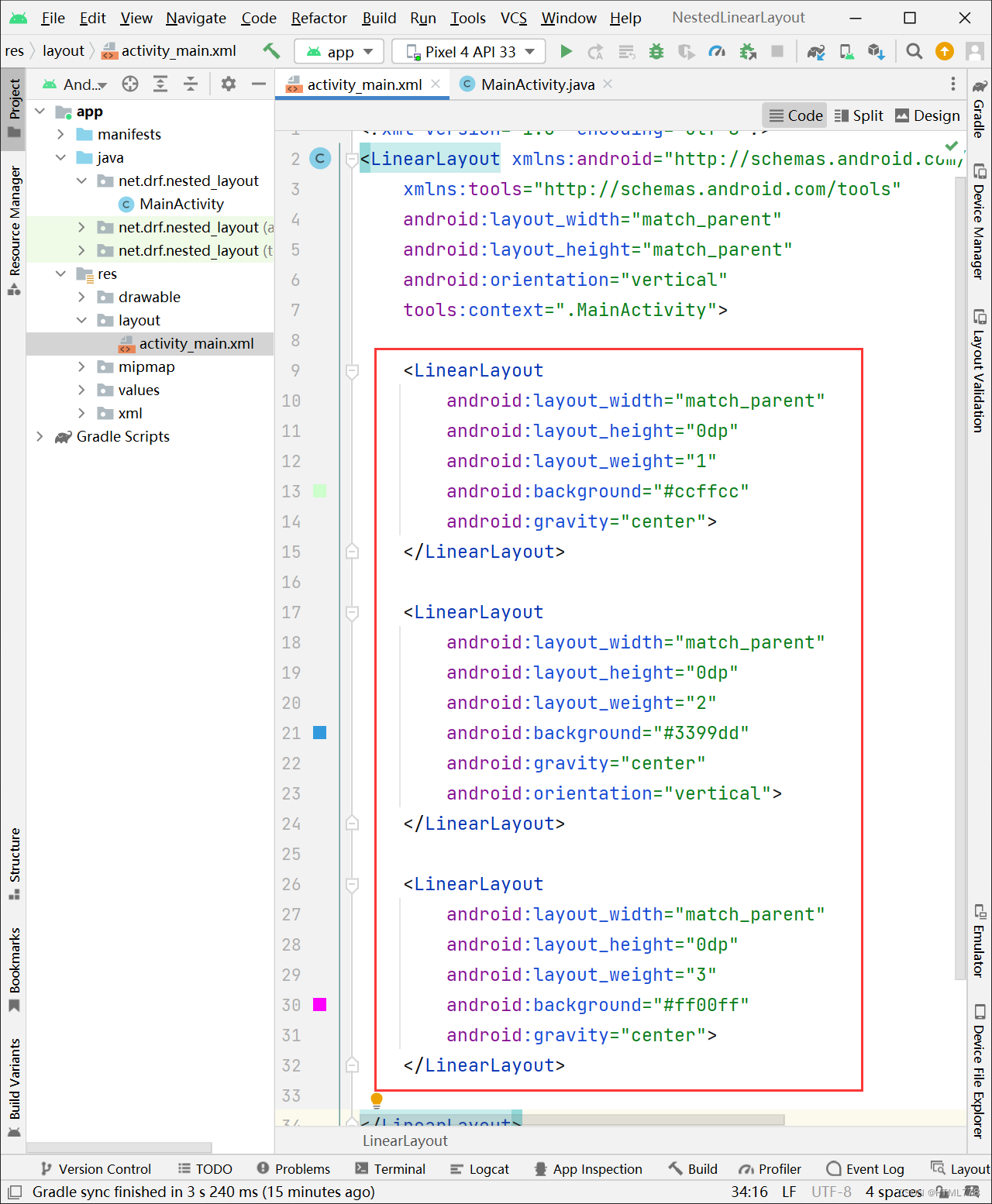Click the LinearLayout breadcrumb
The image size is (992, 1204).
point(405,1140)
